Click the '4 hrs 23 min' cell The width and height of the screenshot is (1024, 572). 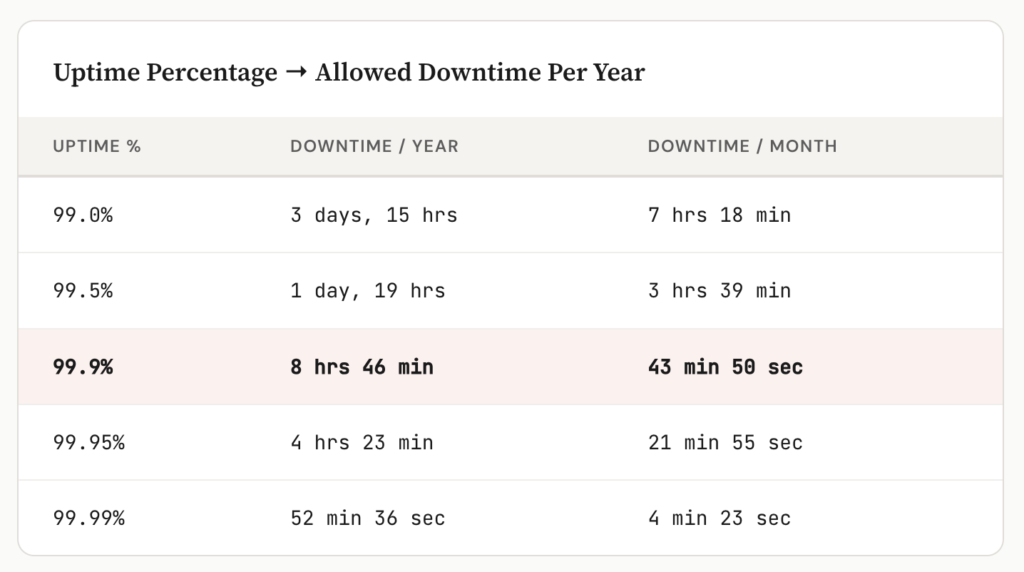[362, 443]
